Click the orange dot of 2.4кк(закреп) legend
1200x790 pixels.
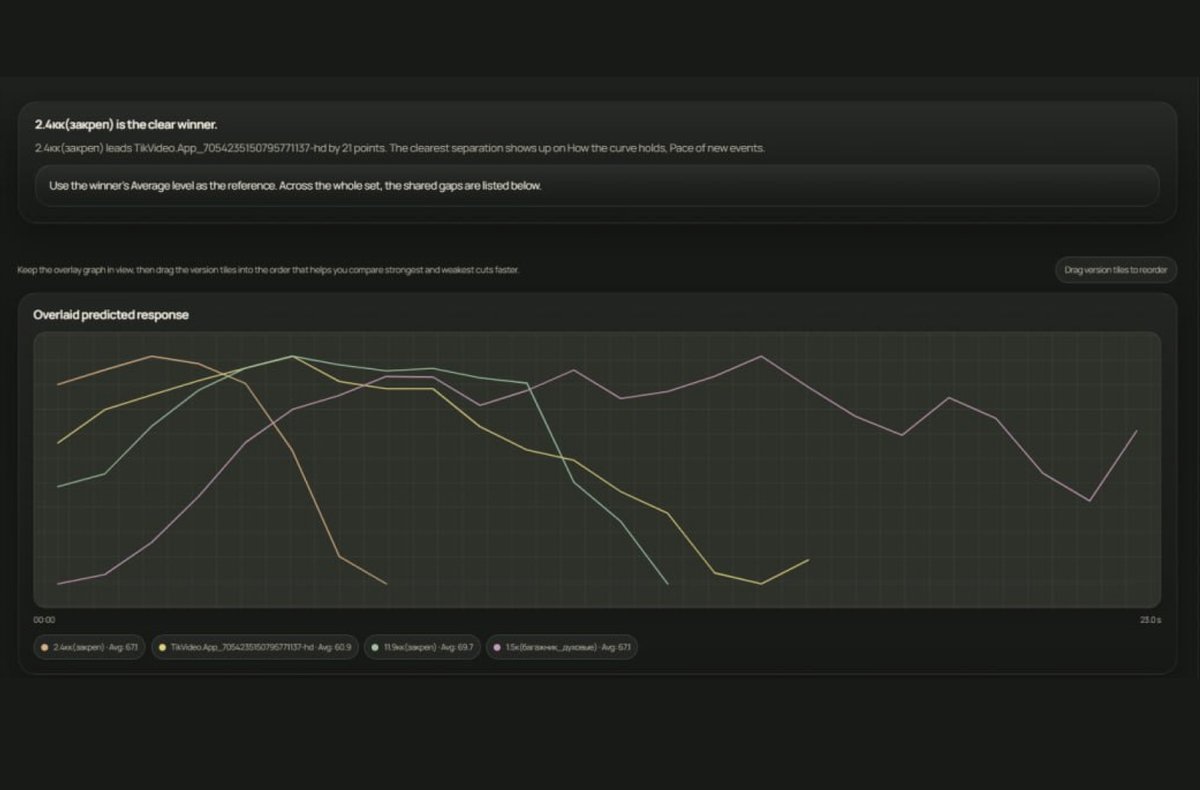(x=45, y=648)
